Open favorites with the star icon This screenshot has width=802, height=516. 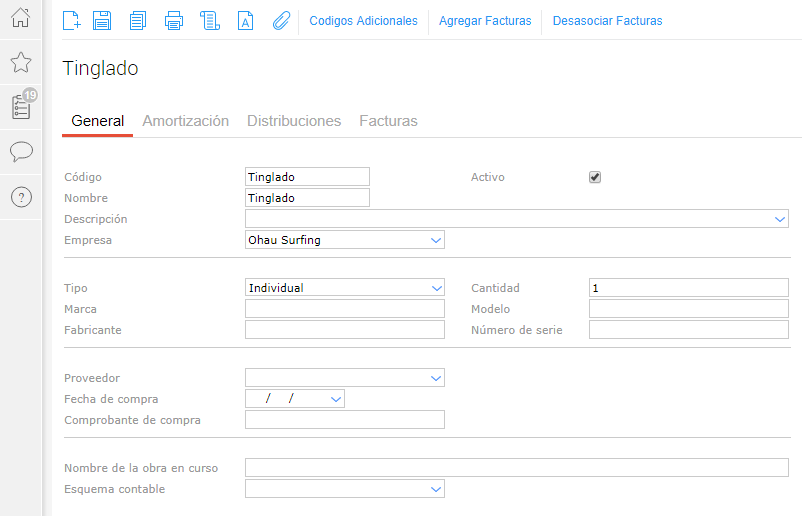point(21,63)
